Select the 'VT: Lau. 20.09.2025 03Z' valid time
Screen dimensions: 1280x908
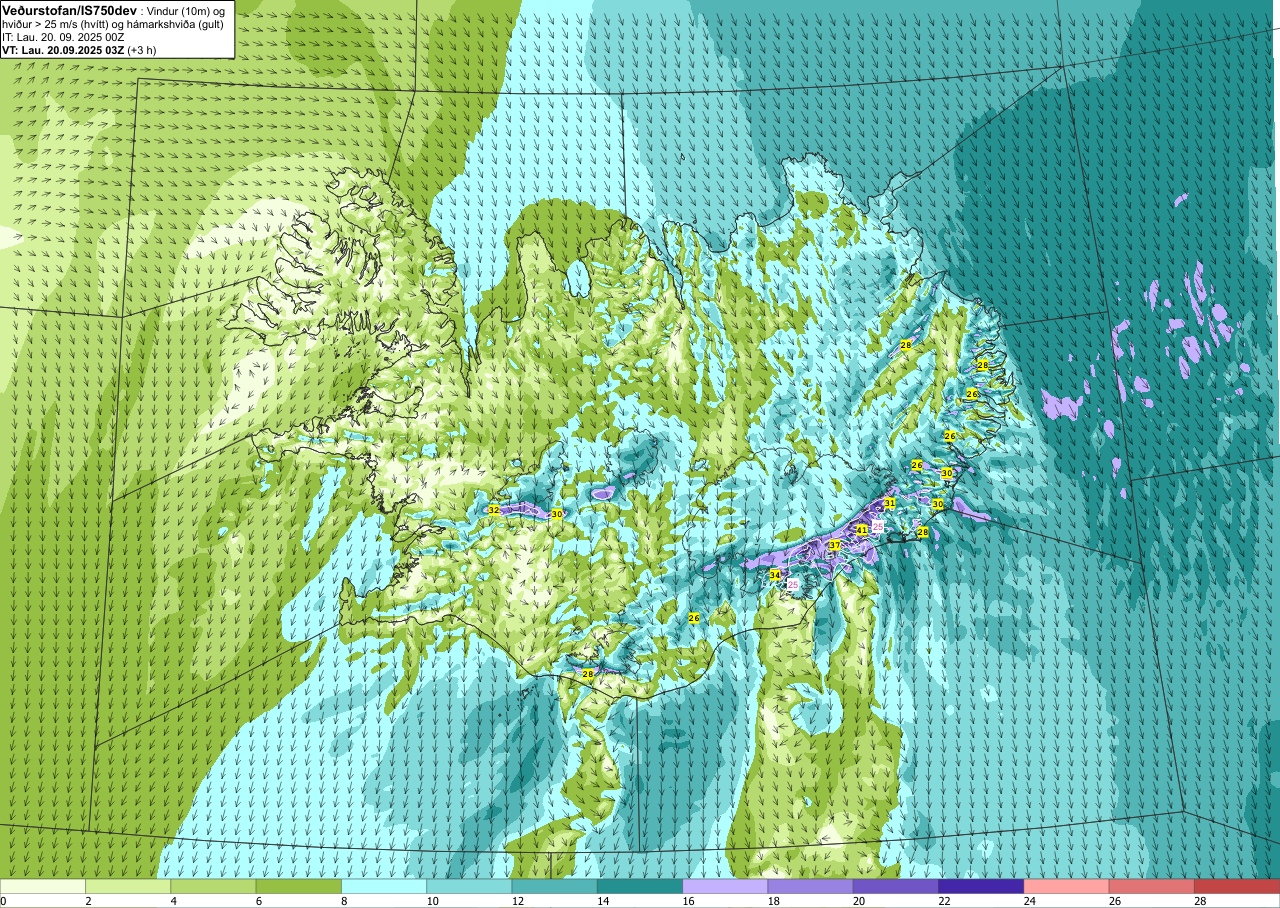[62, 50]
